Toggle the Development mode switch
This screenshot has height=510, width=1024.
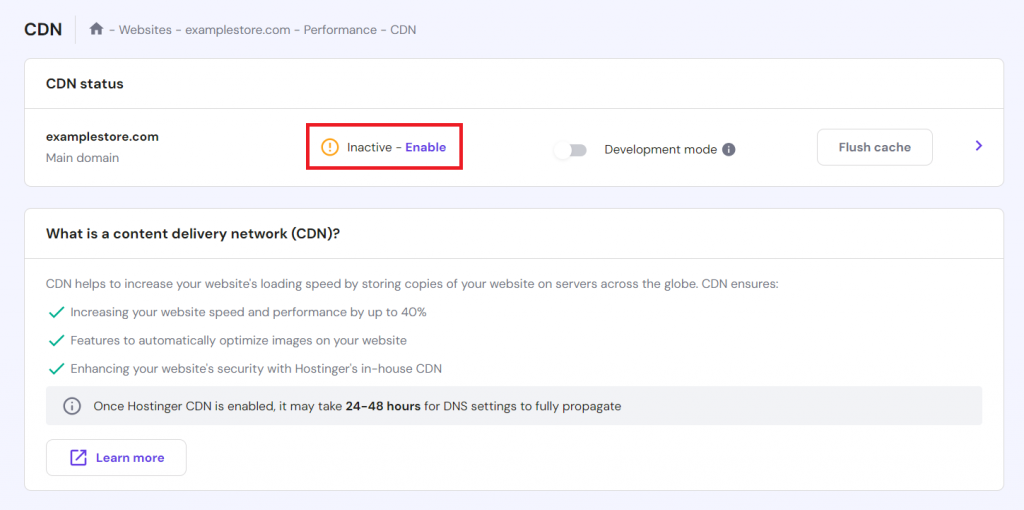[571, 150]
